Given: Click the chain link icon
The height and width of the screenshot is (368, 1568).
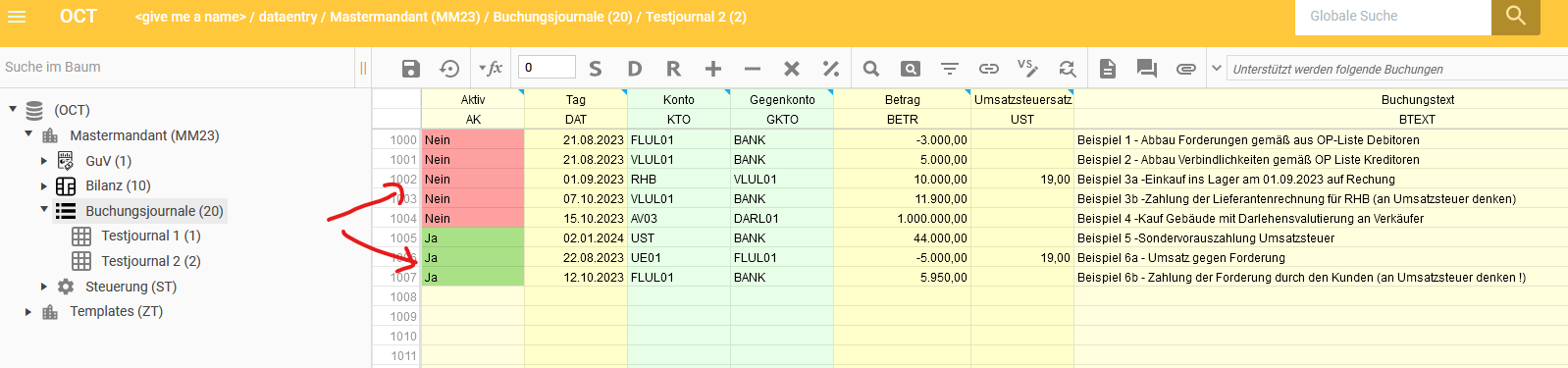Looking at the screenshot, I should [x=989, y=69].
